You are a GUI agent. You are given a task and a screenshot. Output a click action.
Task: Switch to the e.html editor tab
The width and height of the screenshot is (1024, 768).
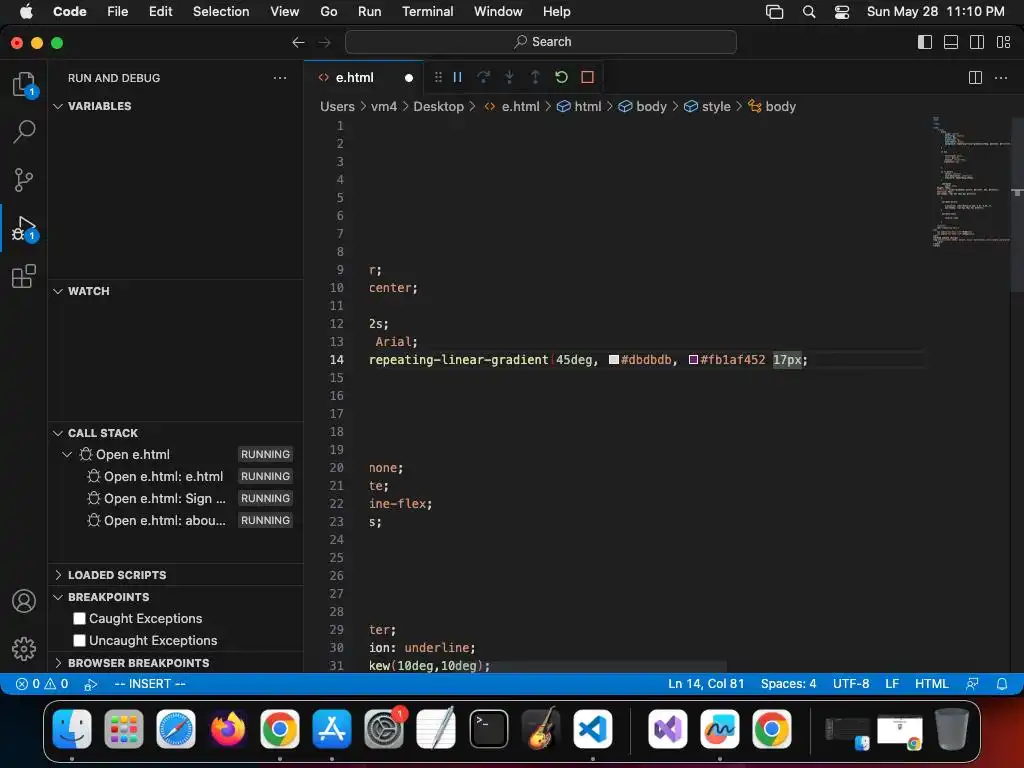point(364,78)
